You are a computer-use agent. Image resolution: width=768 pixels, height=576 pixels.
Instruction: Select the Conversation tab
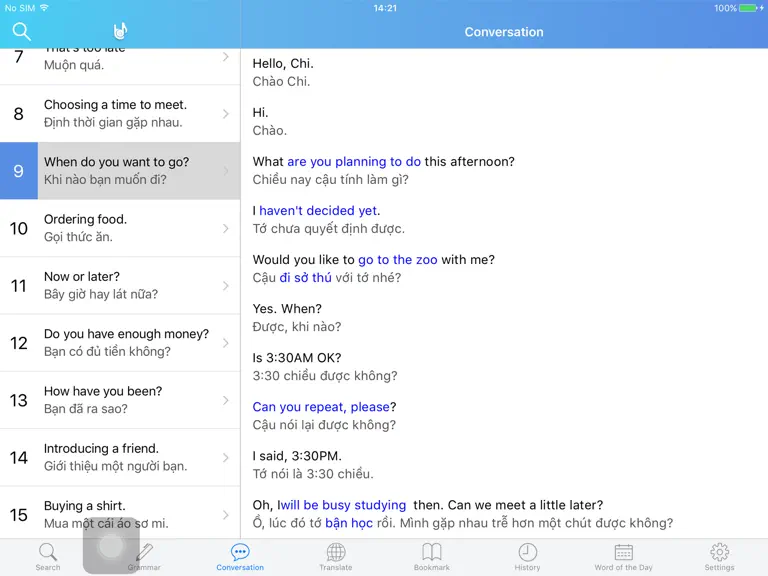pyautogui.click(x=240, y=557)
